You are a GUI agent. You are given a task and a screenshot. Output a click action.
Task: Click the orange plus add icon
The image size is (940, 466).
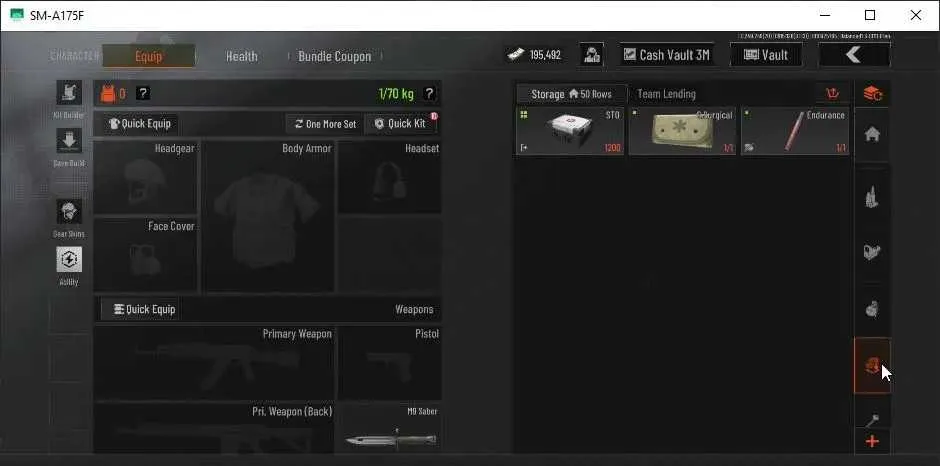point(872,442)
